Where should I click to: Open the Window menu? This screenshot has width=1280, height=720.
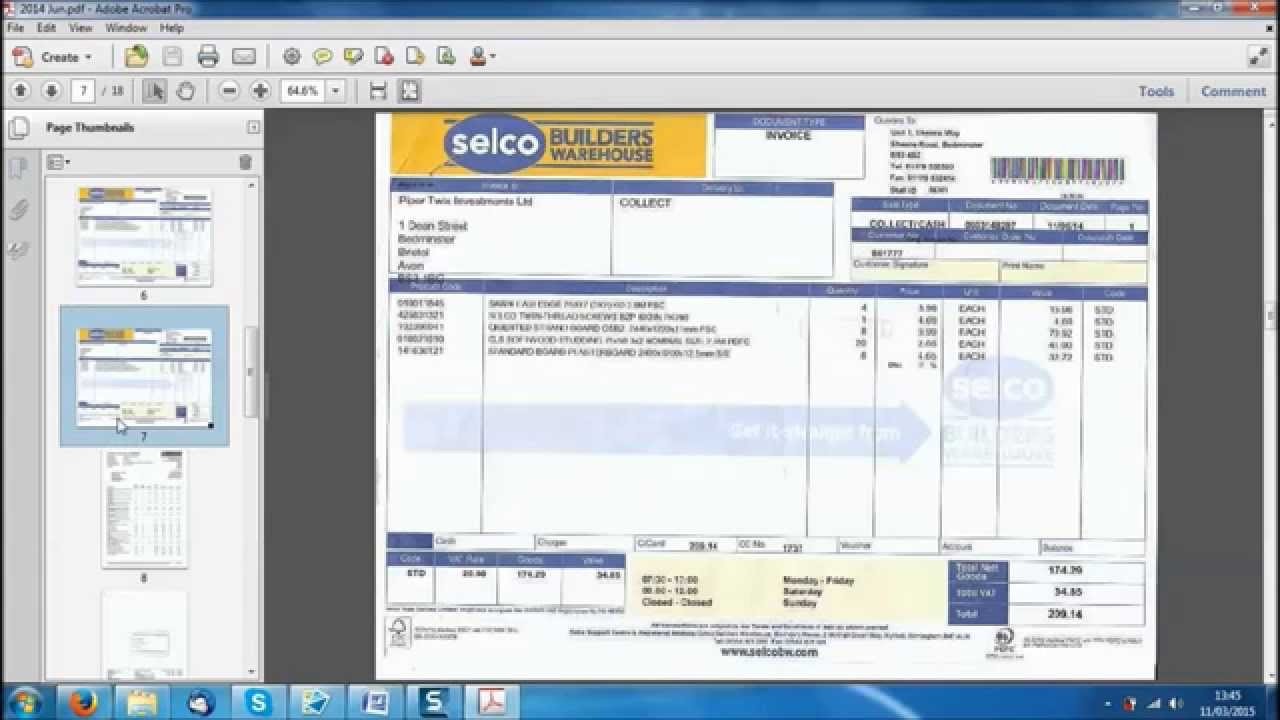[126, 28]
